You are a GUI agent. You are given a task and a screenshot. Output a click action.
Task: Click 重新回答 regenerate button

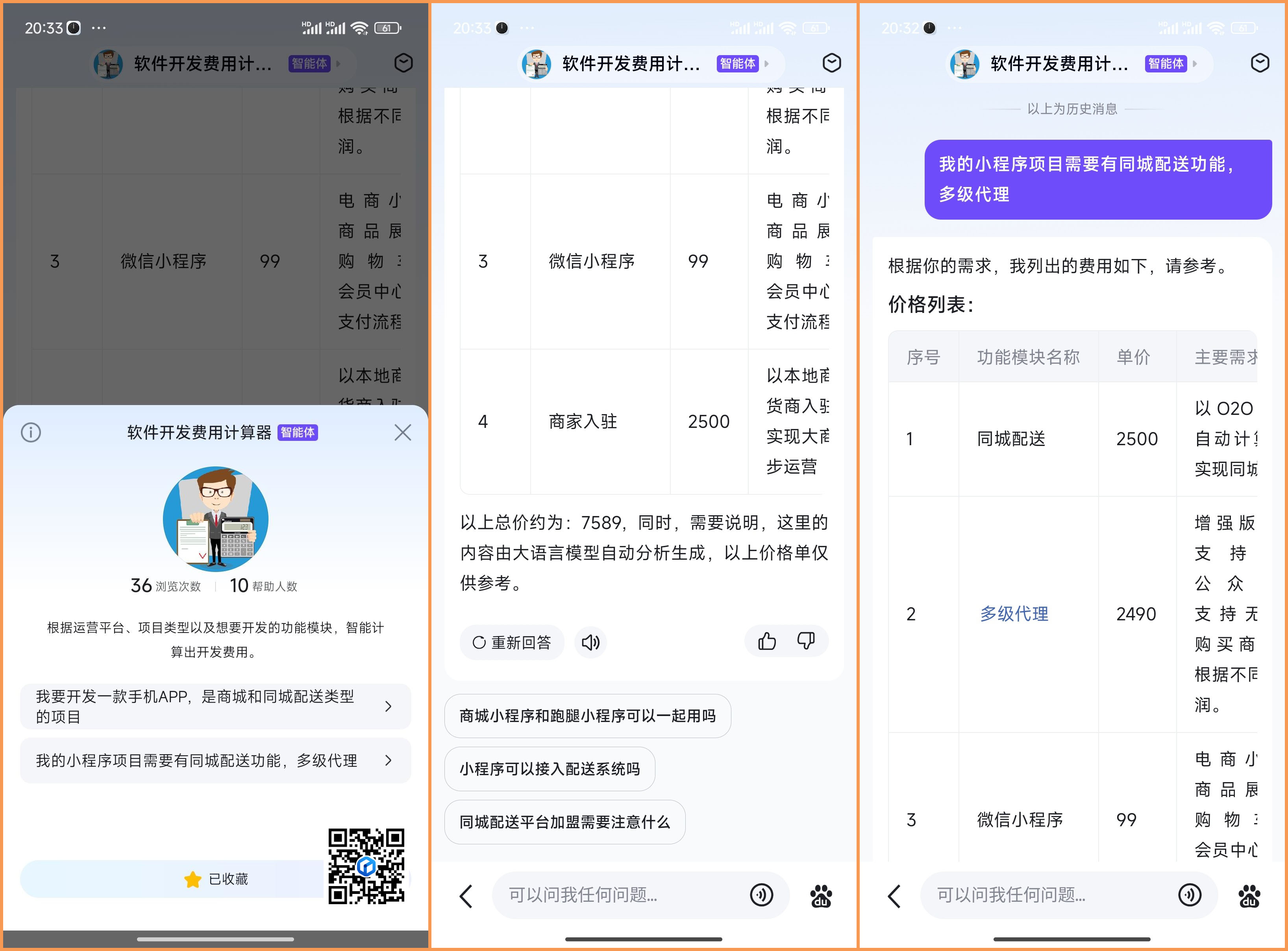511,642
